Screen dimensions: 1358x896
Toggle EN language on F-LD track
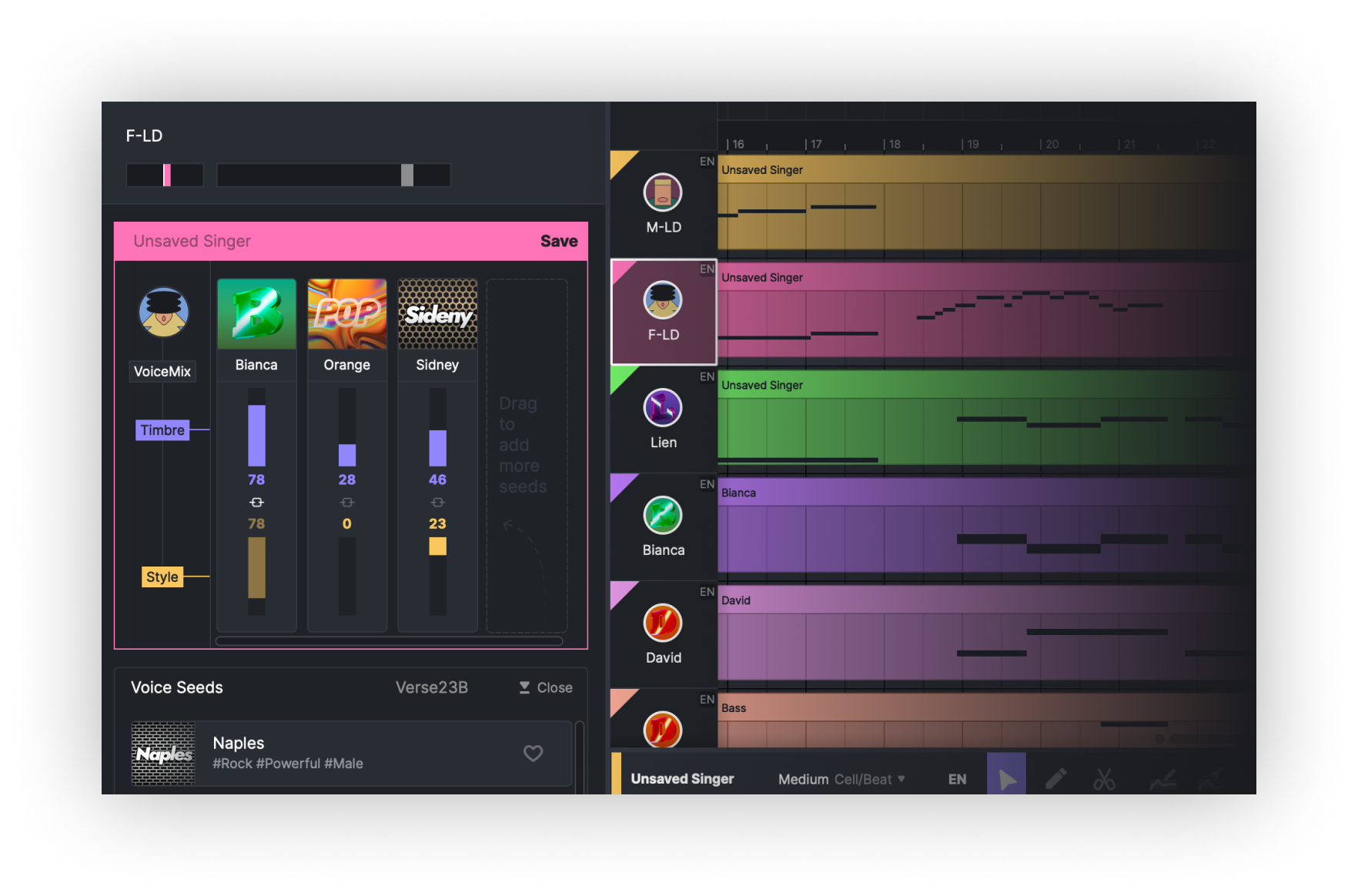click(x=707, y=269)
